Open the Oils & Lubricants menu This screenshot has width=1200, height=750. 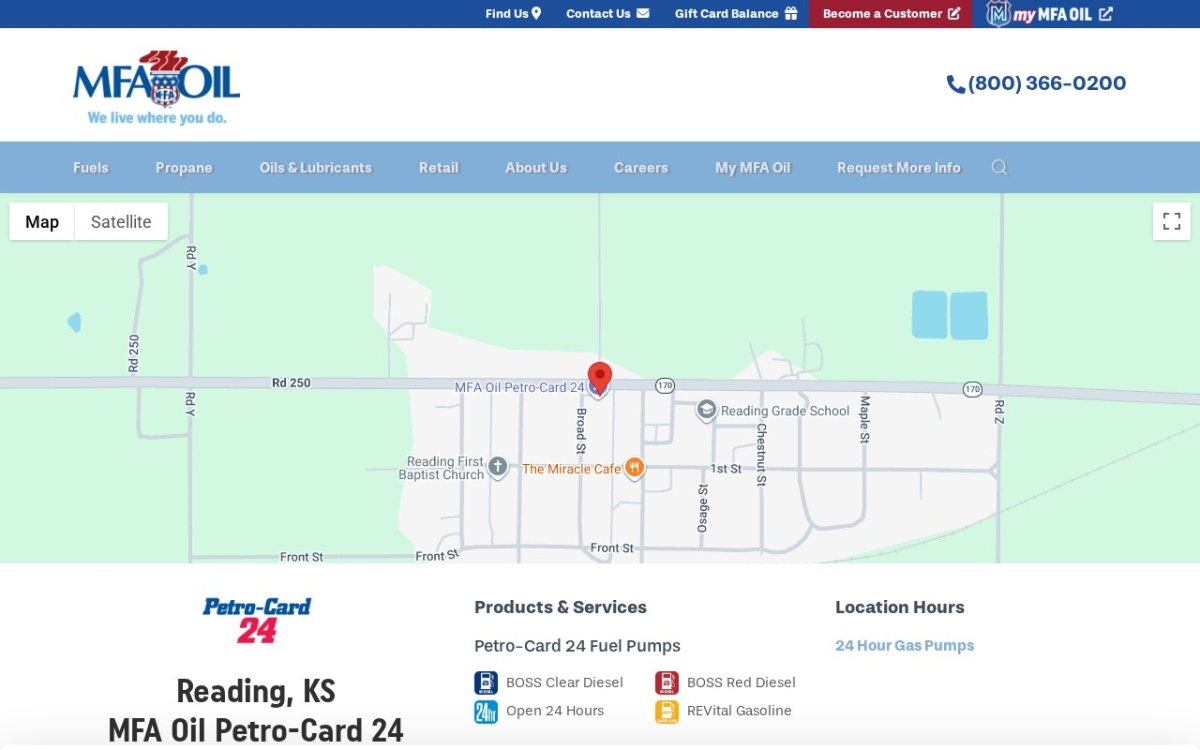(x=316, y=167)
